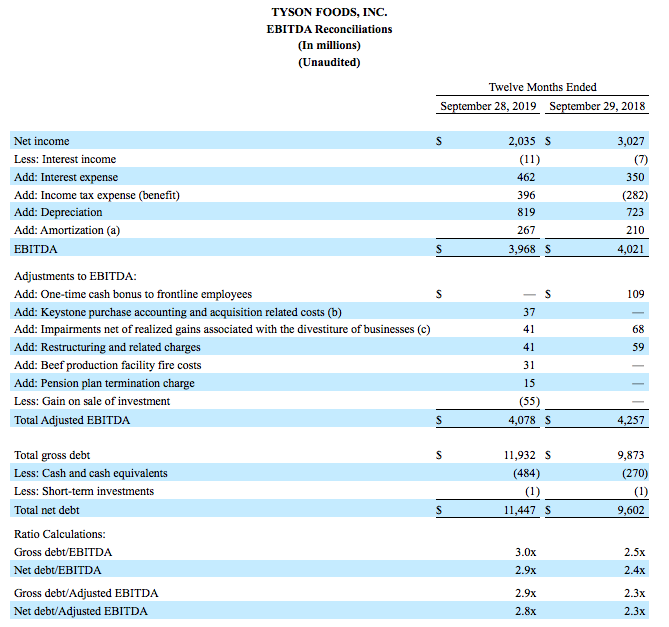Click Total net debt value 9,602
Viewport: 669px width, 627px height.
631,510
